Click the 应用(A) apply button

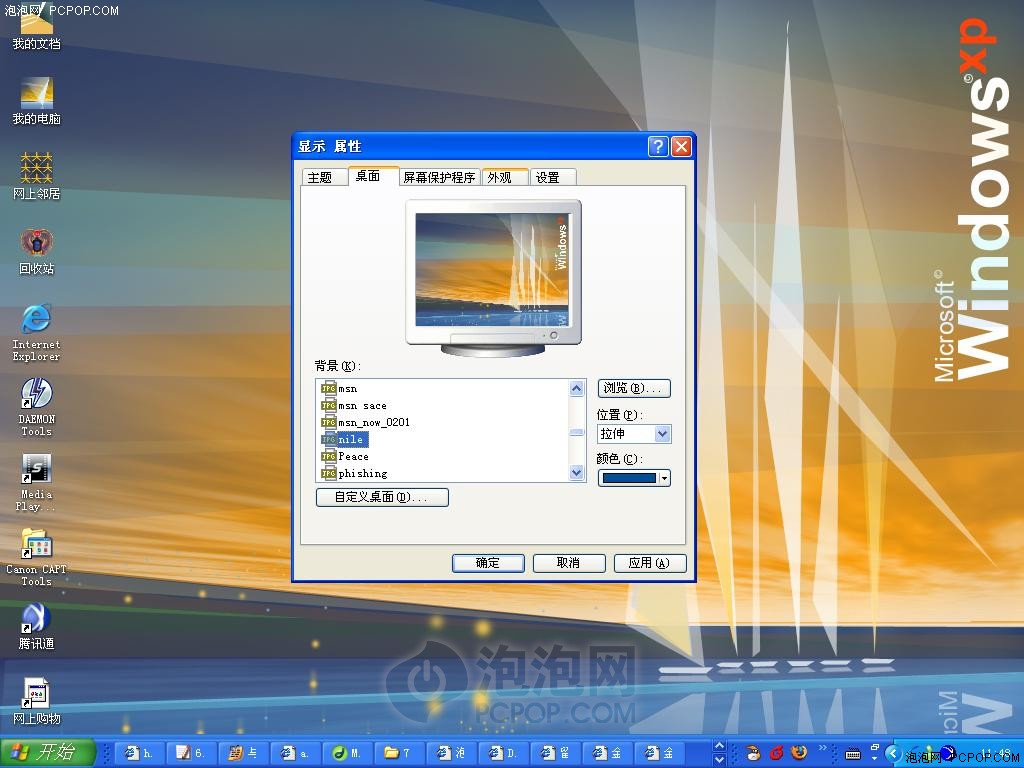click(x=650, y=563)
